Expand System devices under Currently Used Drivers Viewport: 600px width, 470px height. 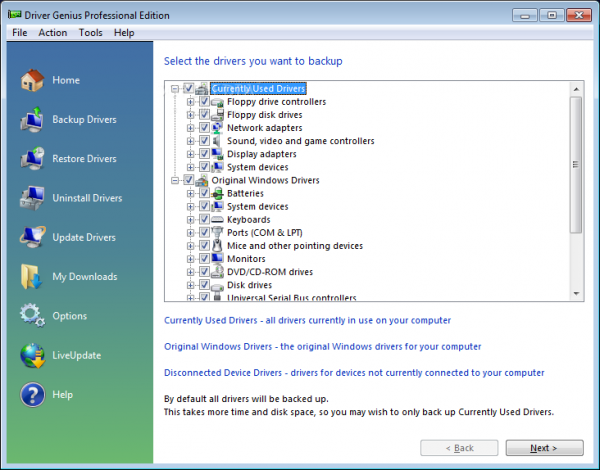point(190,167)
